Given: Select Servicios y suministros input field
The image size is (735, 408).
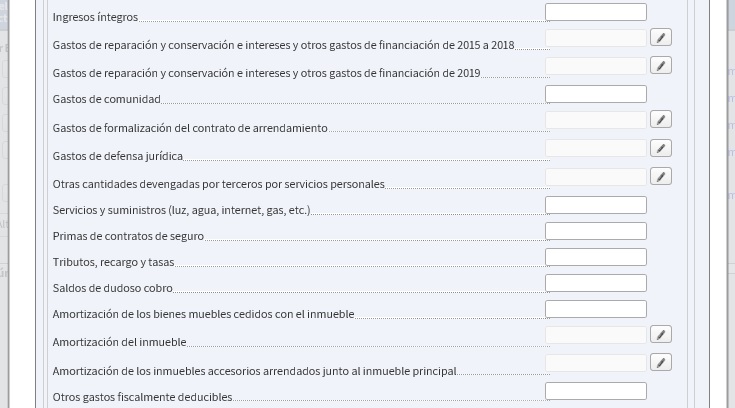Looking at the screenshot, I should click(x=596, y=205).
